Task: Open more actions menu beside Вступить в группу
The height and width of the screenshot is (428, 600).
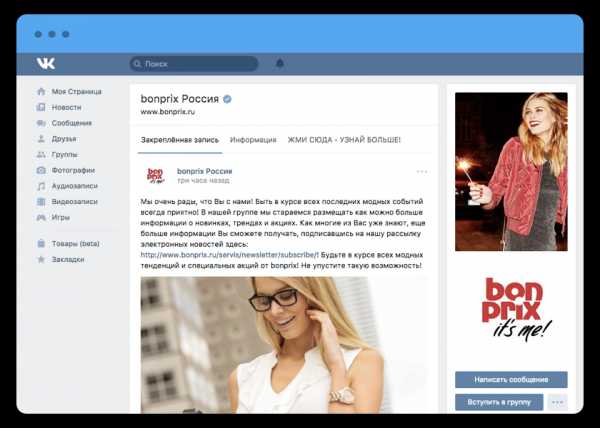Action: (558, 402)
